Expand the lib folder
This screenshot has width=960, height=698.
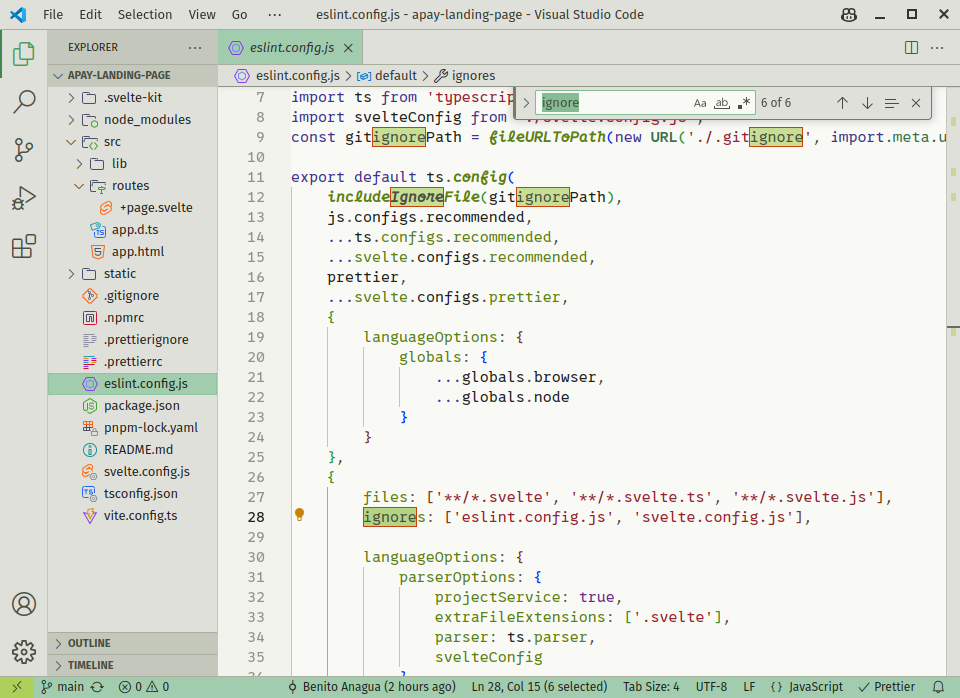[x=133, y=163]
